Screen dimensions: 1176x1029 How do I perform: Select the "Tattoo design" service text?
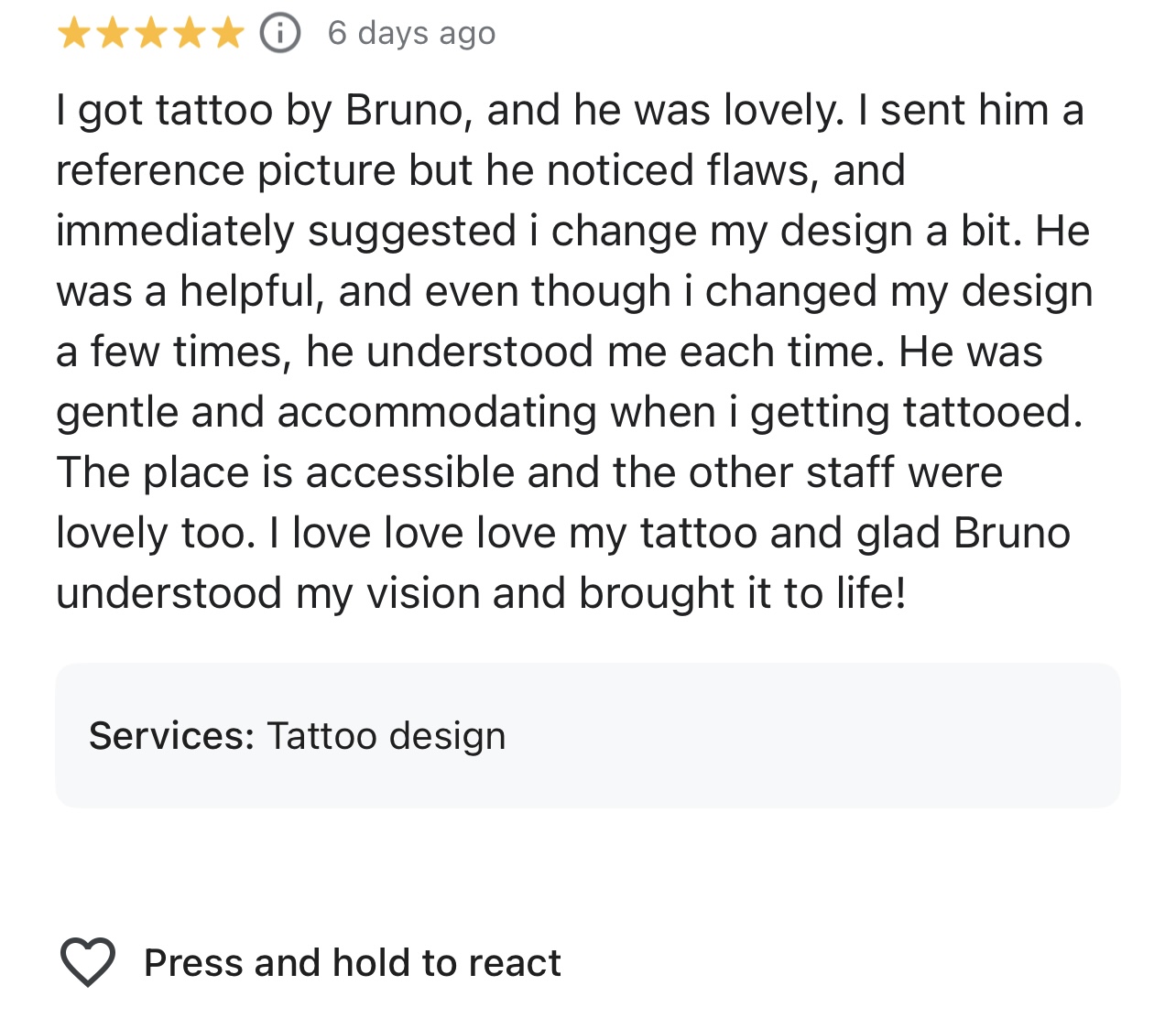386,736
